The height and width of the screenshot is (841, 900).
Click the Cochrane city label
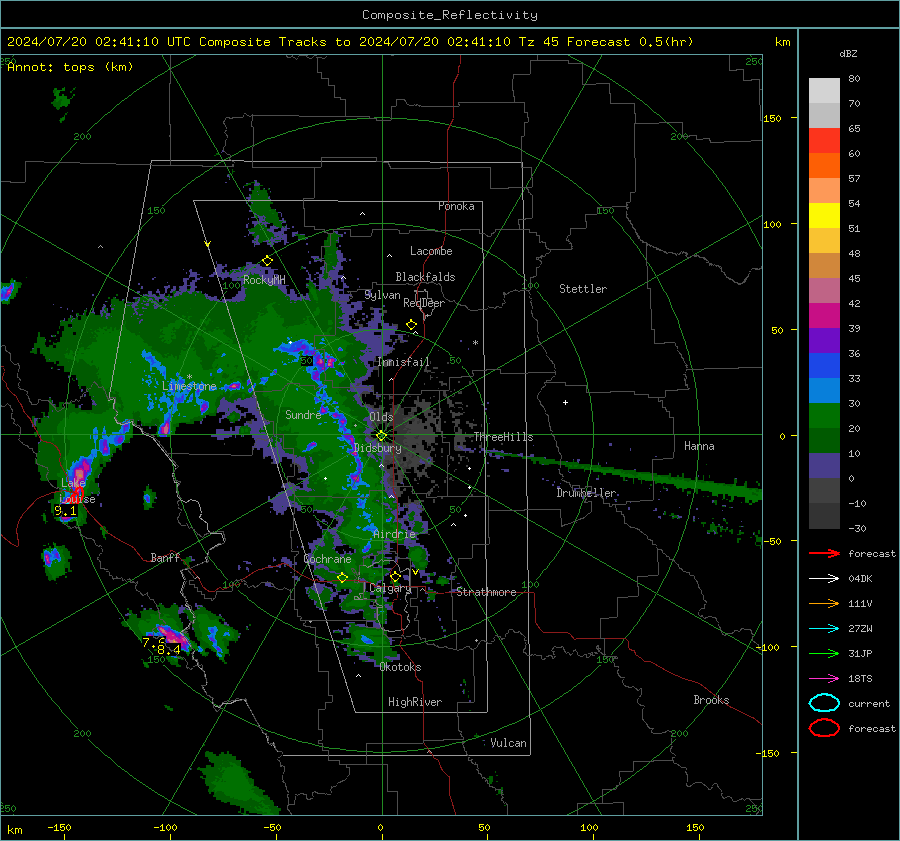tap(327, 559)
